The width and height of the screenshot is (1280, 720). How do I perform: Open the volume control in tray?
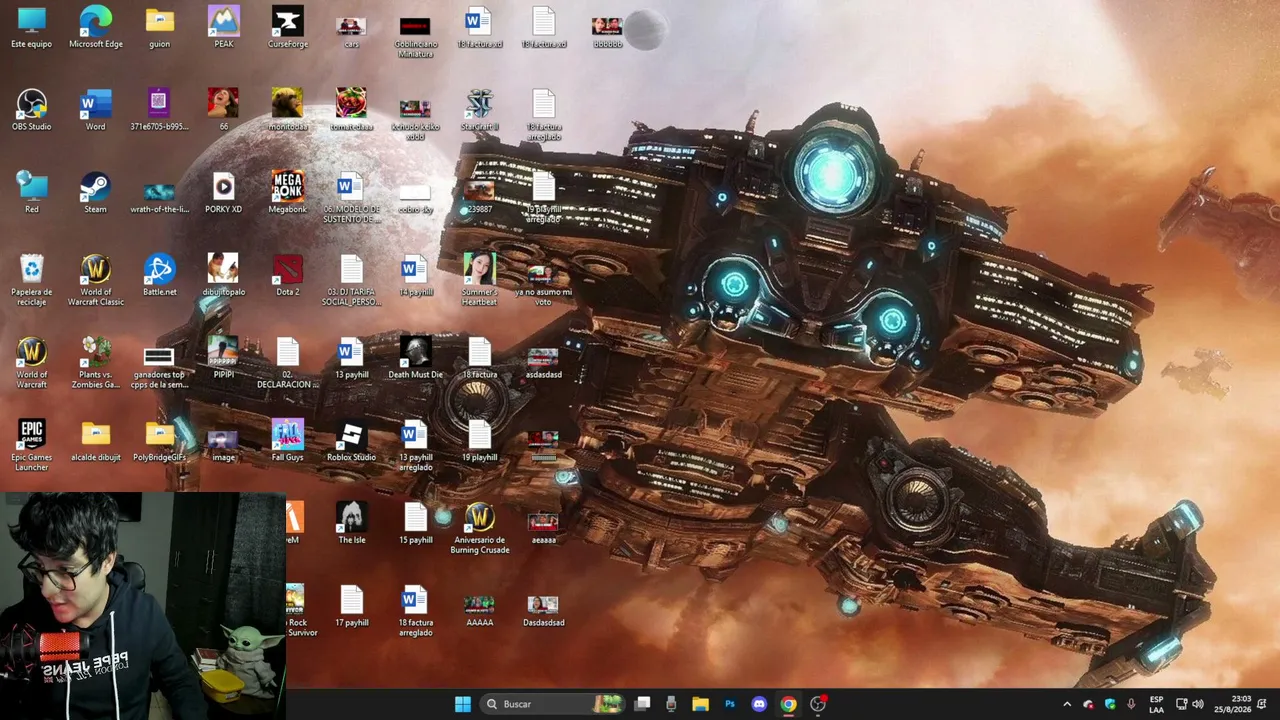[1198, 704]
